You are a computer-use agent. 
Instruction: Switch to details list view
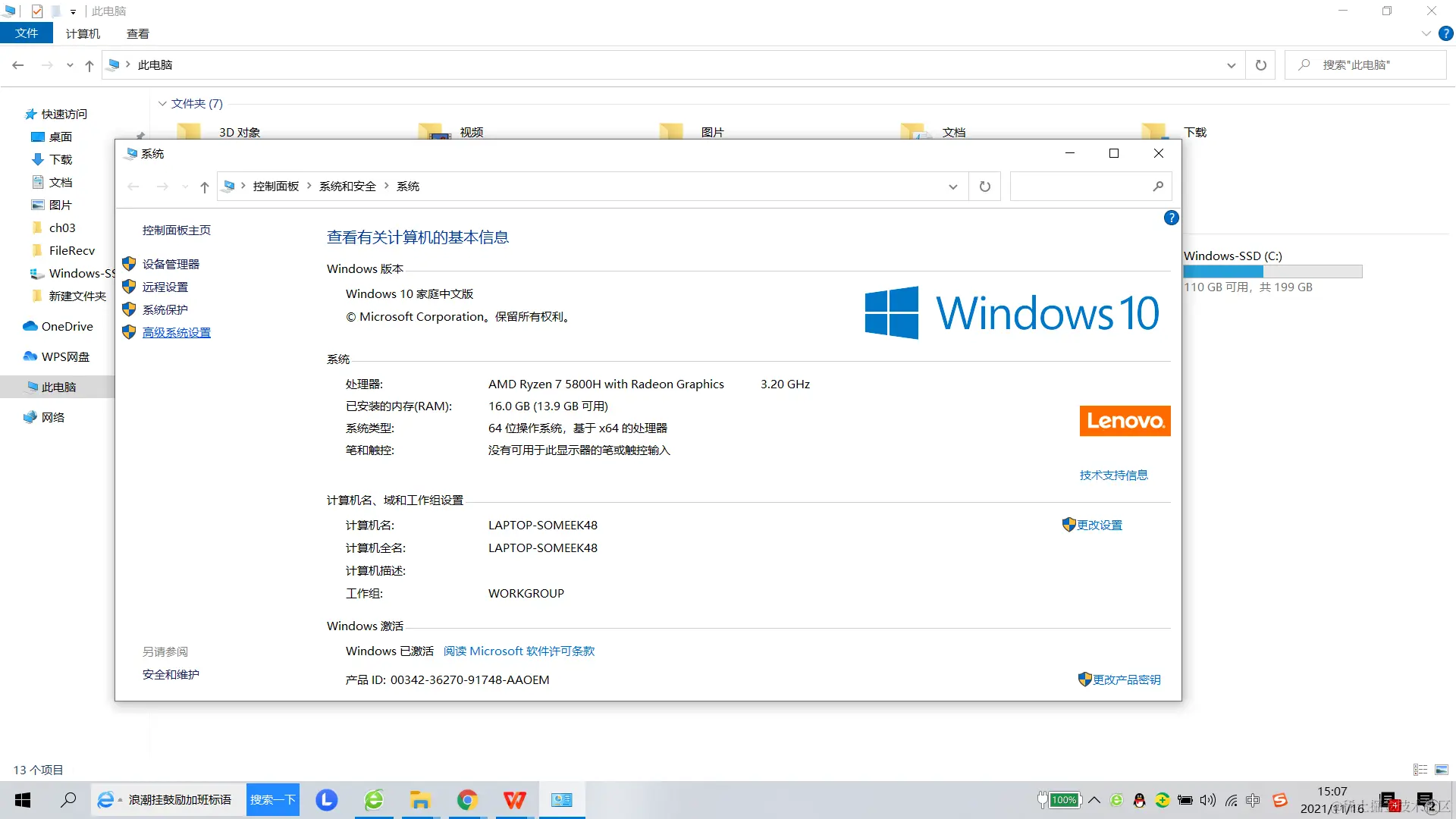tap(1420, 770)
